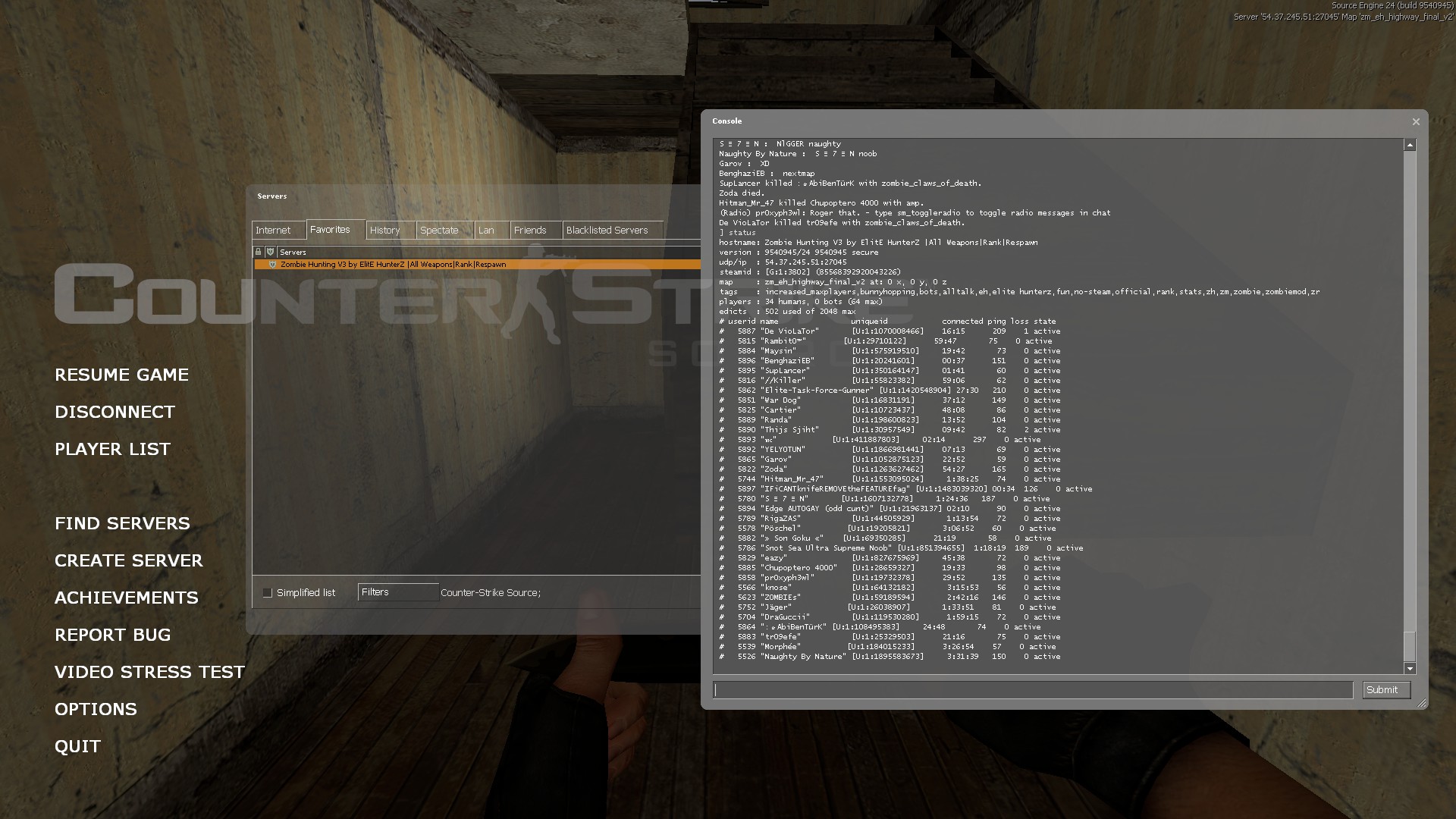Image resolution: width=1456 pixels, height=819 pixels.
Task: Click Disconnect in main menu
Action: tap(115, 412)
